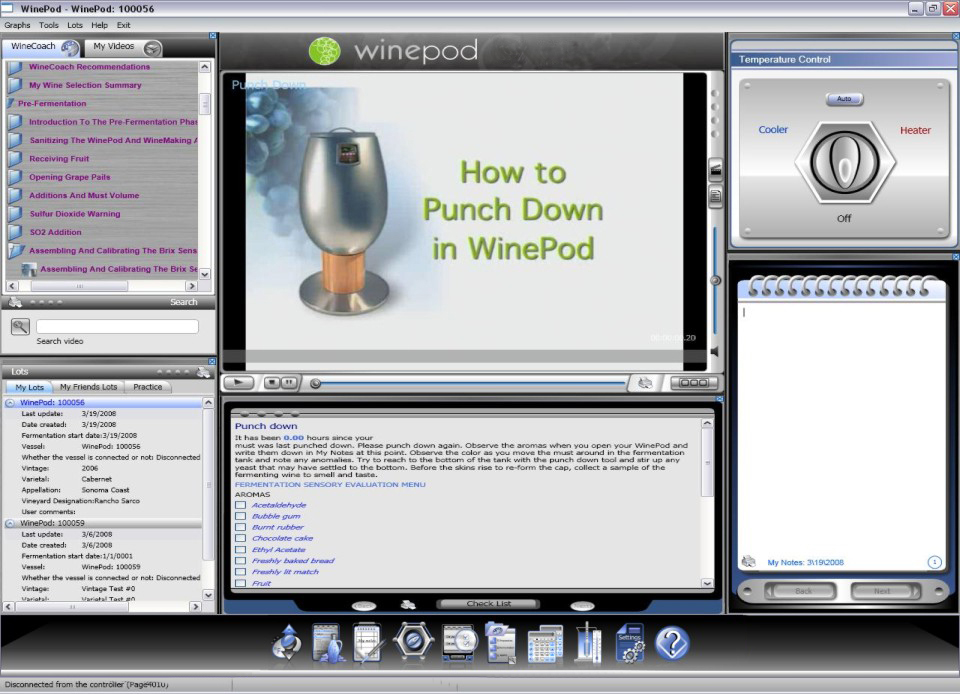Viewport: 960px width, 694px height.
Task: Open the hydrometer thermometer icon
Action: (588, 643)
